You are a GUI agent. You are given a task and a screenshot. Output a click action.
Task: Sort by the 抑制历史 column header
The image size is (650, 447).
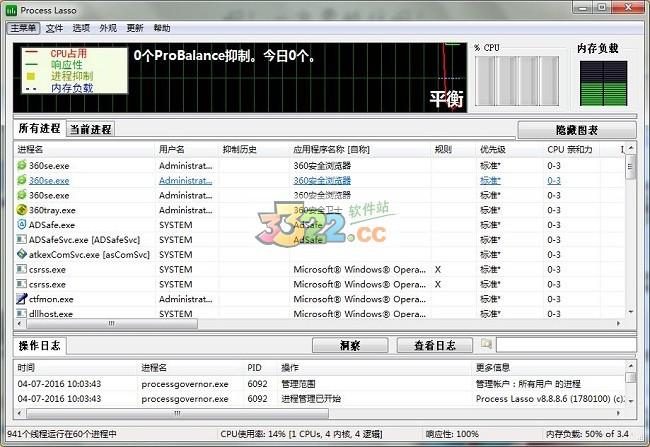(x=254, y=149)
